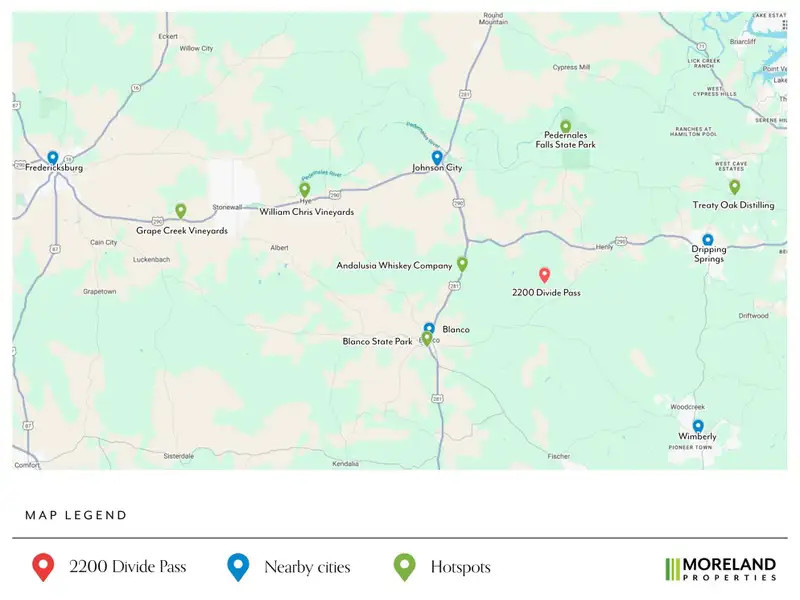Click the blue Dripping Springs city pin
Screen dimensions: 800x600
(708, 241)
